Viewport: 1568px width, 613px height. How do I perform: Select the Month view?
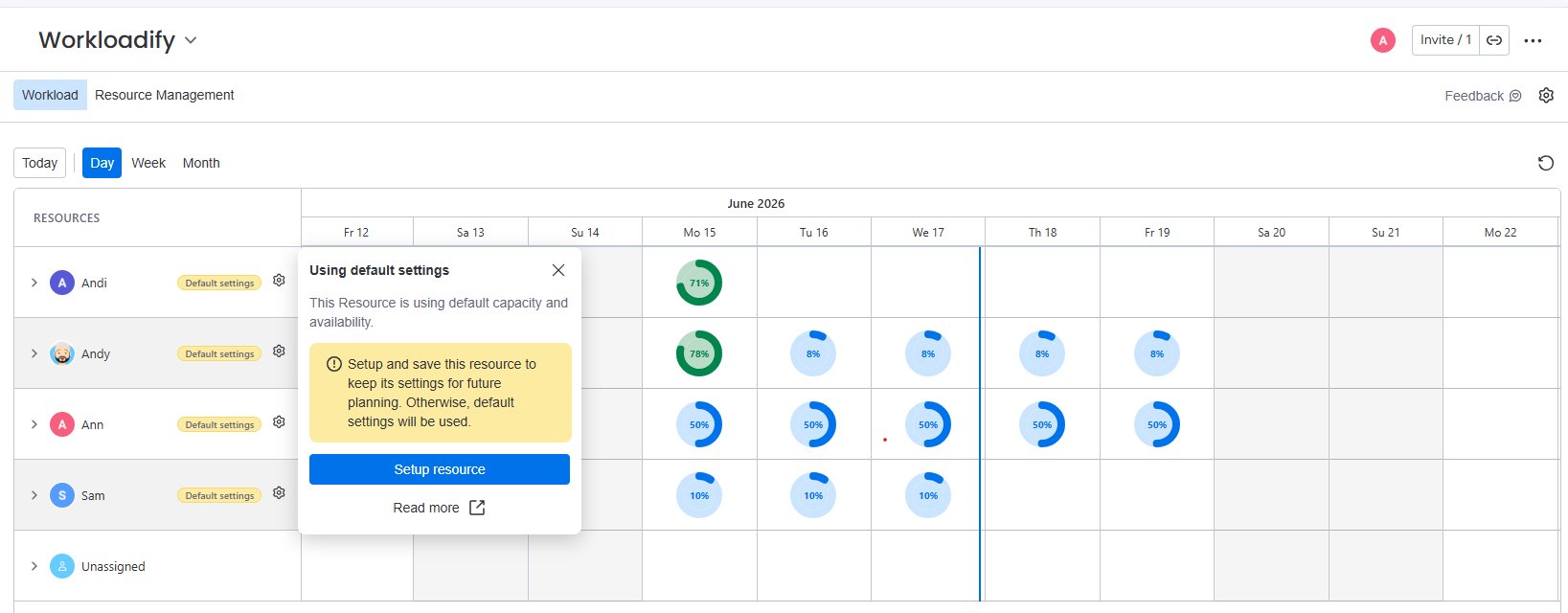tap(201, 163)
